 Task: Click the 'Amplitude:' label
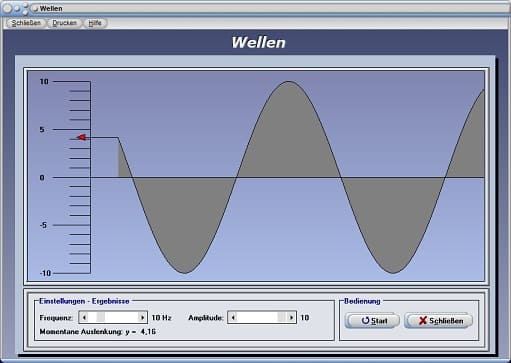[x=206, y=318]
